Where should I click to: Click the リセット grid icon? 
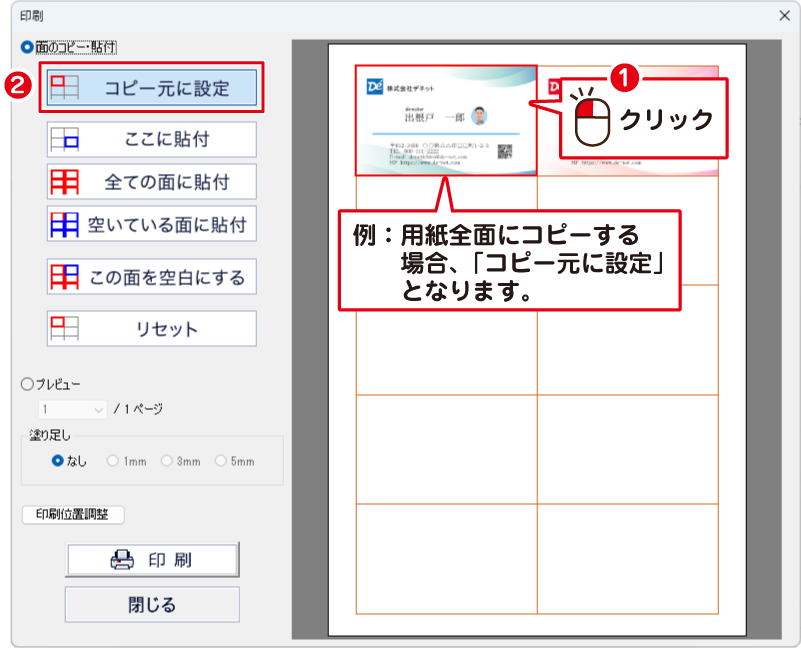[65, 328]
